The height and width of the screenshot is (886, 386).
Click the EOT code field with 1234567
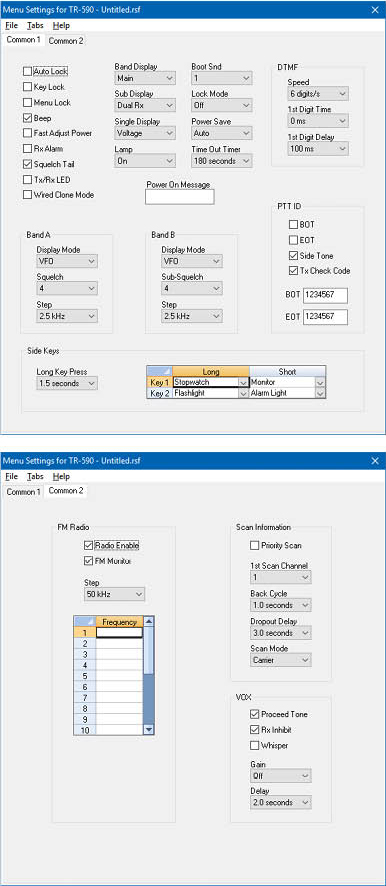tap(325, 317)
